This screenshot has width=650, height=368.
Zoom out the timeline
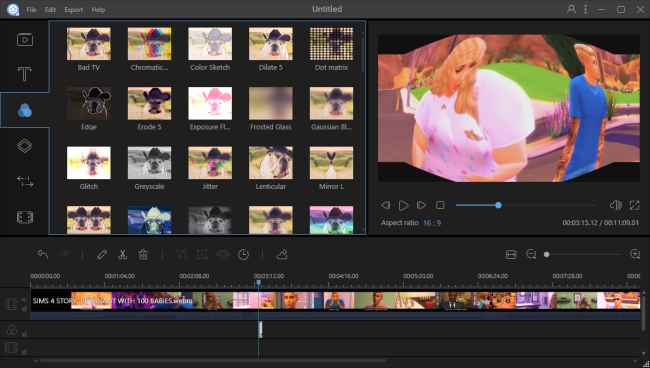point(531,254)
